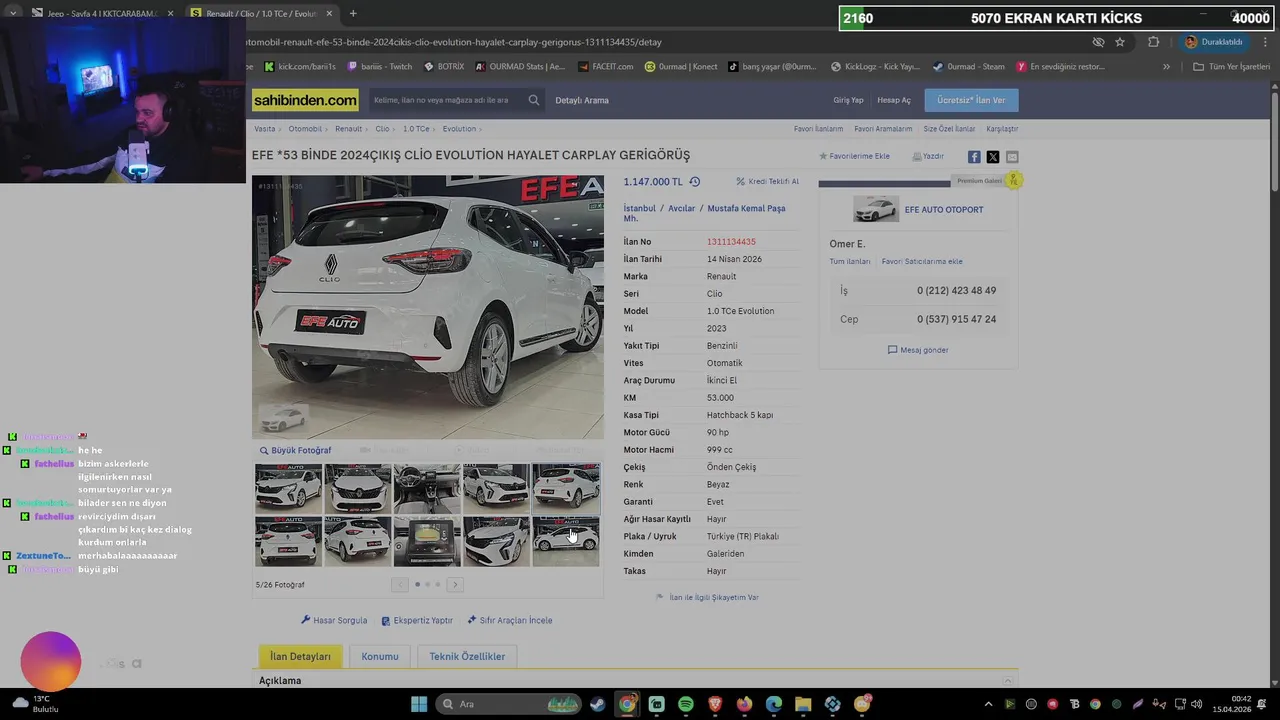Open Brave browser from the taskbar
Screen dimensions: 1280x720
(715, 704)
